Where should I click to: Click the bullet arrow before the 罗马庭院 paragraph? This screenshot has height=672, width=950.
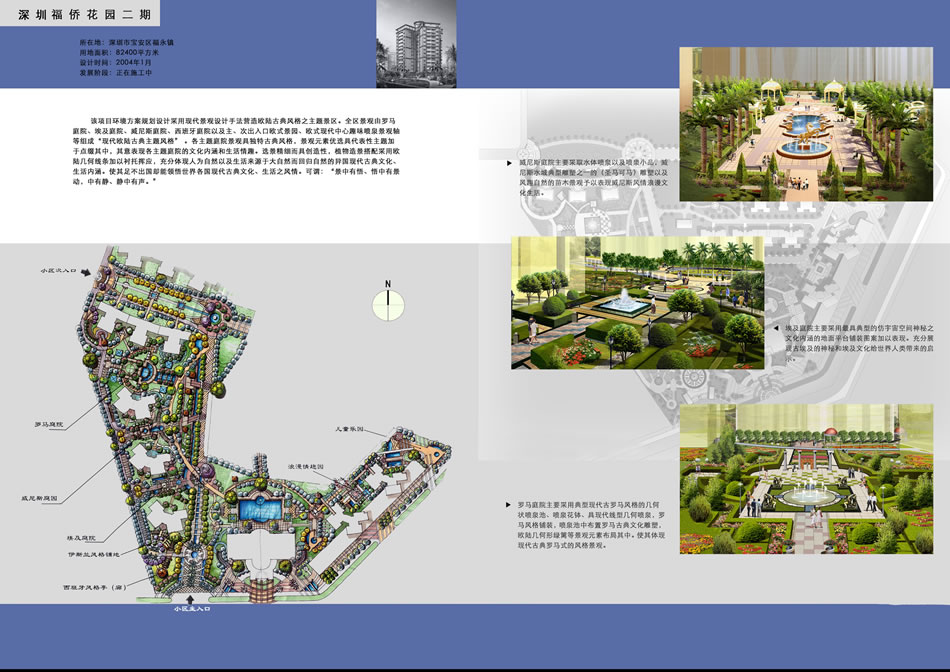point(508,504)
